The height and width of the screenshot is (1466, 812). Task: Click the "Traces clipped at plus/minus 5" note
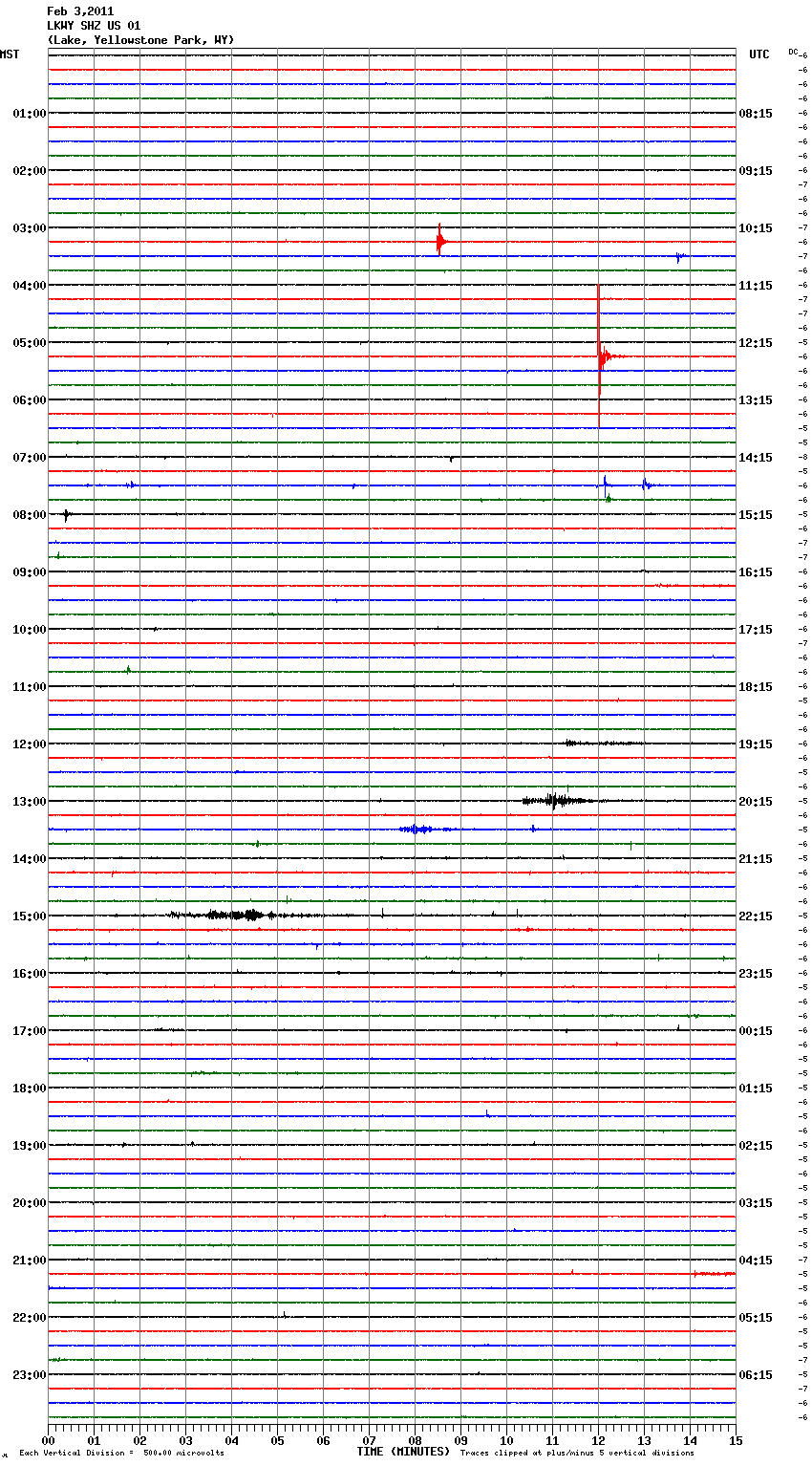[577, 1454]
